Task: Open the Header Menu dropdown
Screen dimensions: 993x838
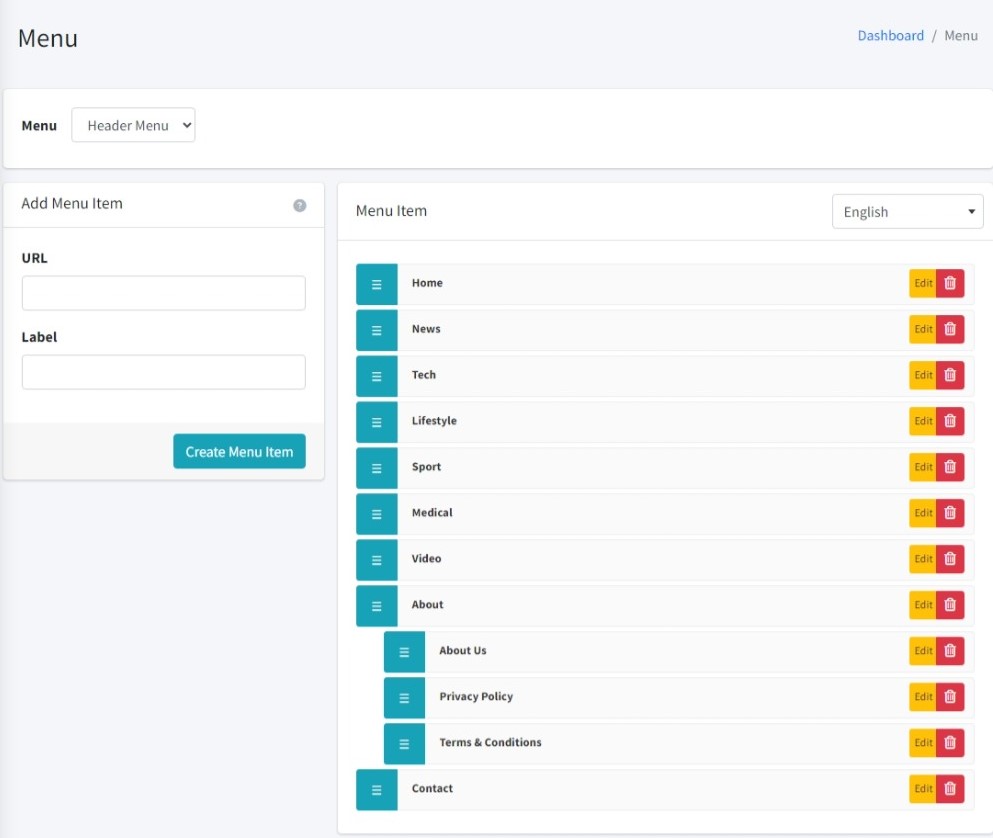Action: coord(133,126)
